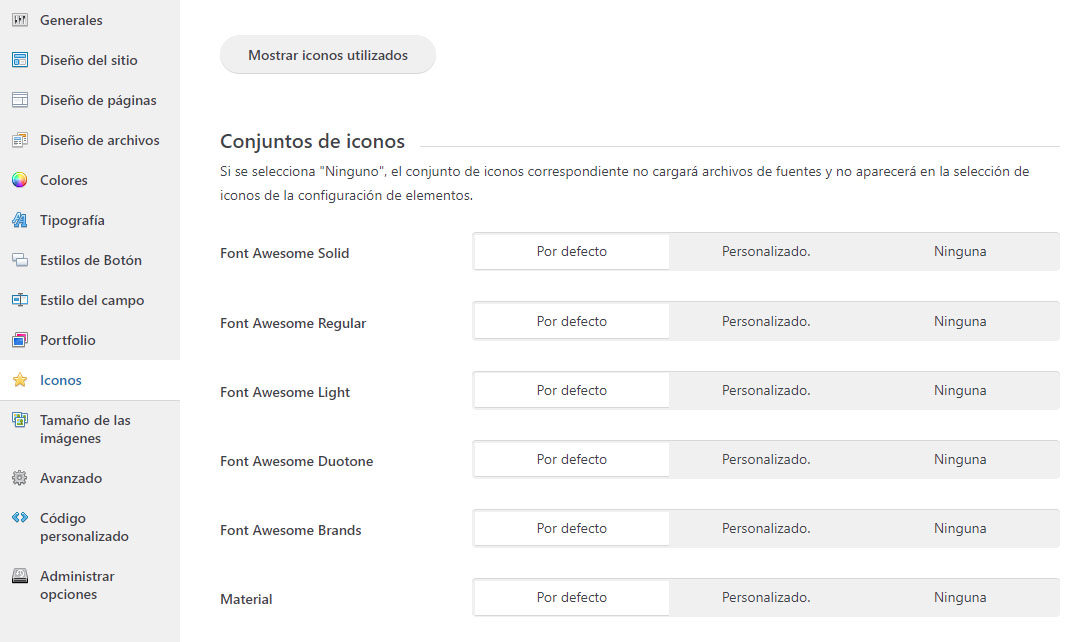Select Por defecto for Font Awesome Brands
Screen dimensions: 1087x642
point(572,528)
